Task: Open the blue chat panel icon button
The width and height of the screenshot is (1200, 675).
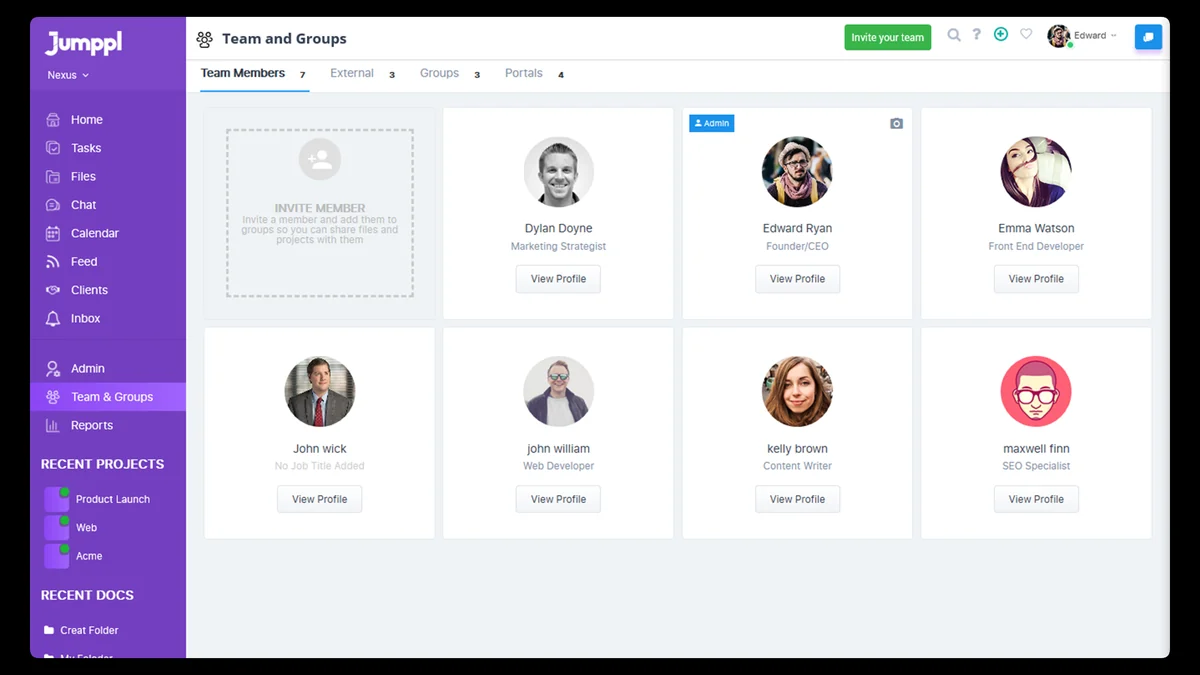Action: point(1148,37)
